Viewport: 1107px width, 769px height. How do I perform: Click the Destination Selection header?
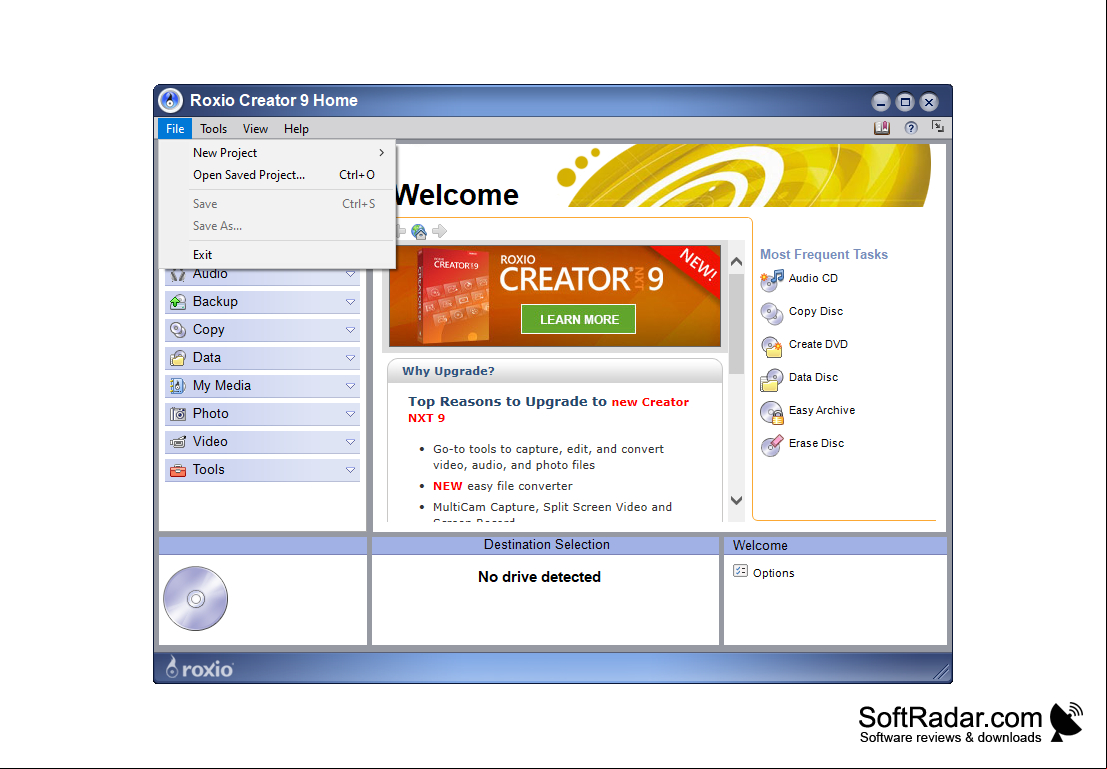[x=546, y=545]
